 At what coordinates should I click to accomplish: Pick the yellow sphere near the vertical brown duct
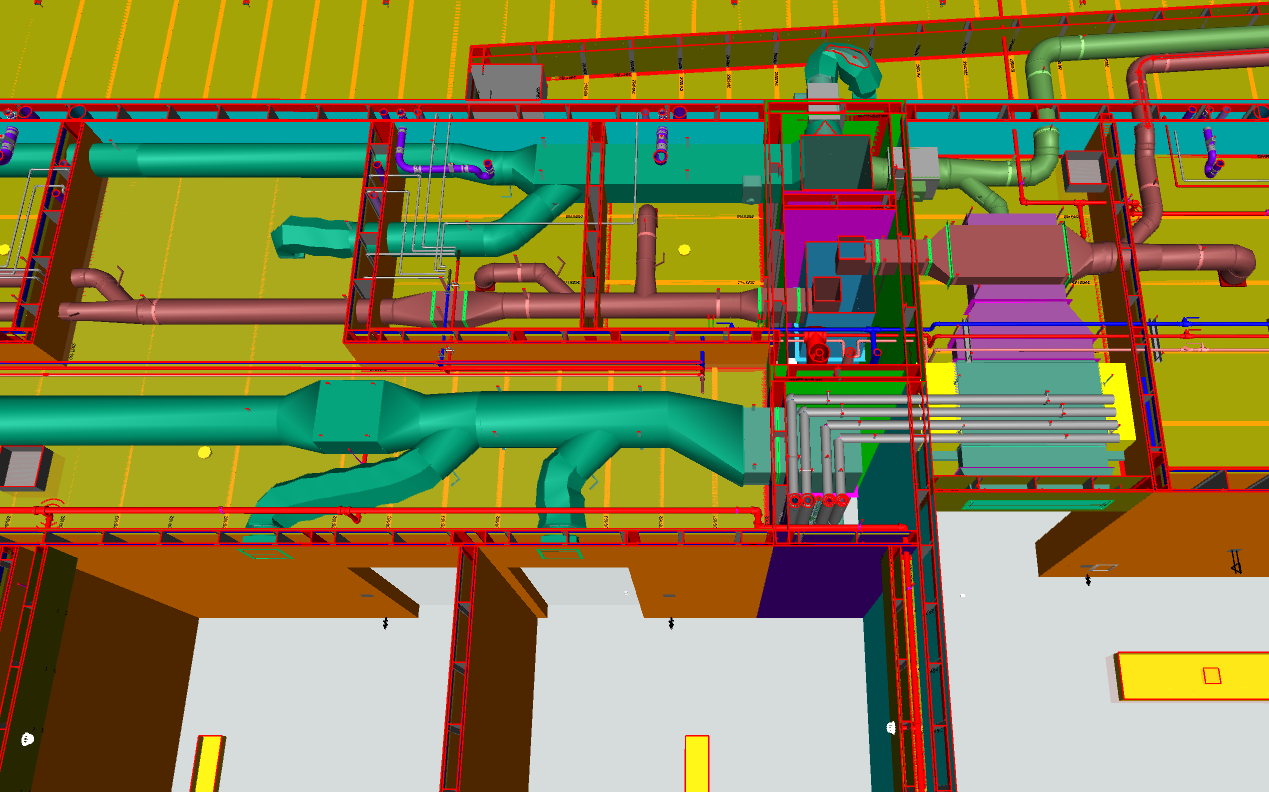684,249
